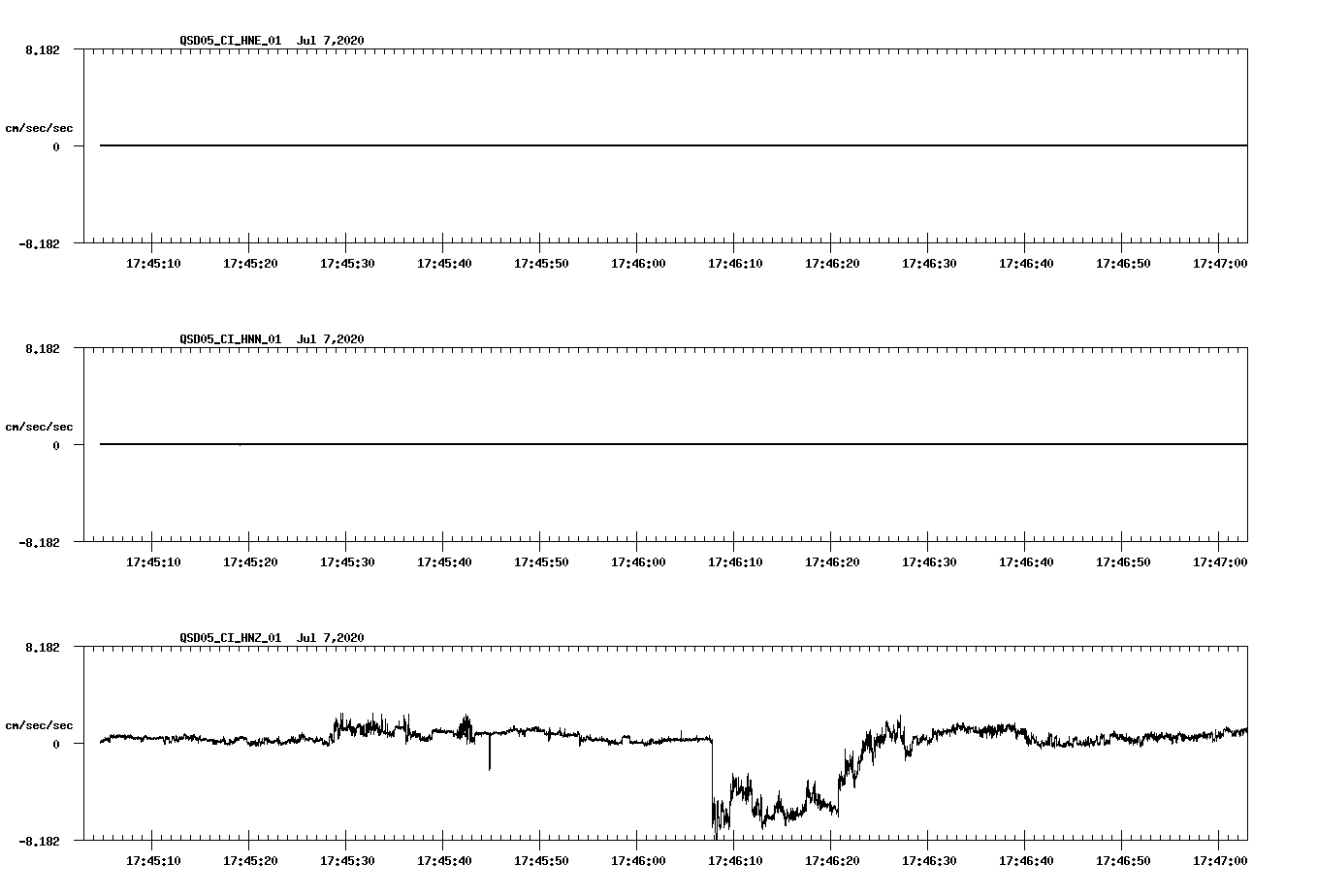This screenshot has width=1317, height=896.
Task: Click 17:45:10 time label under HNE plot
Action: click(153, 264)
